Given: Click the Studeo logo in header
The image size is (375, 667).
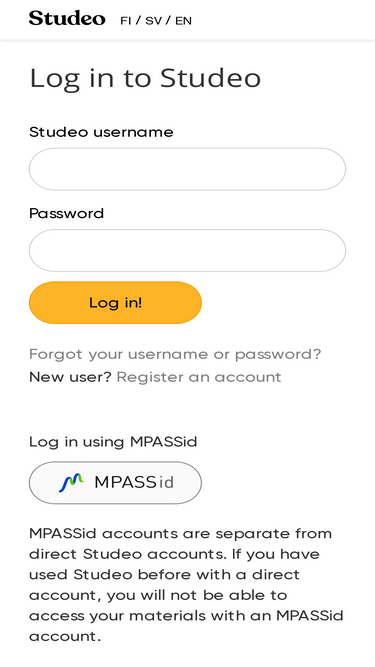Looking at the screenshot, I should coord(67,19).
